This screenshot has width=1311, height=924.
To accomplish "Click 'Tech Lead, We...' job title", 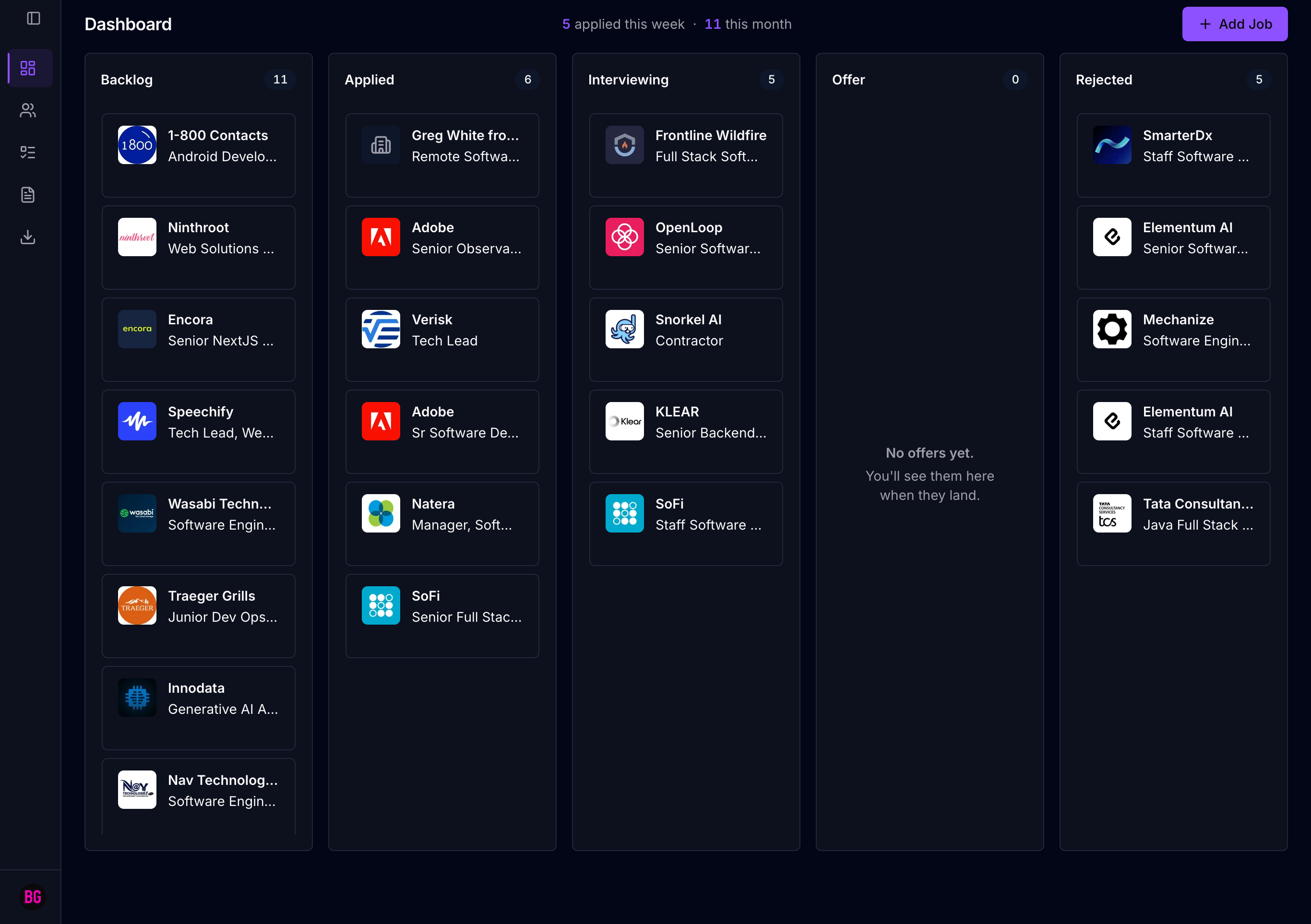I will 221,433.
